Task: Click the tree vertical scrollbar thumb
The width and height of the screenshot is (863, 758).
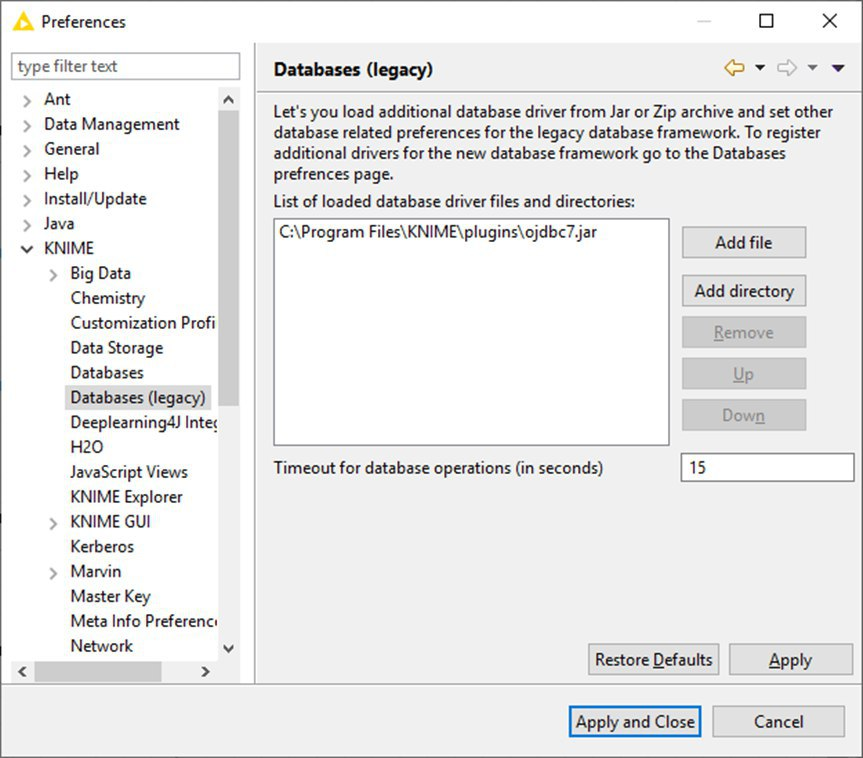Action: click(229, 258)
